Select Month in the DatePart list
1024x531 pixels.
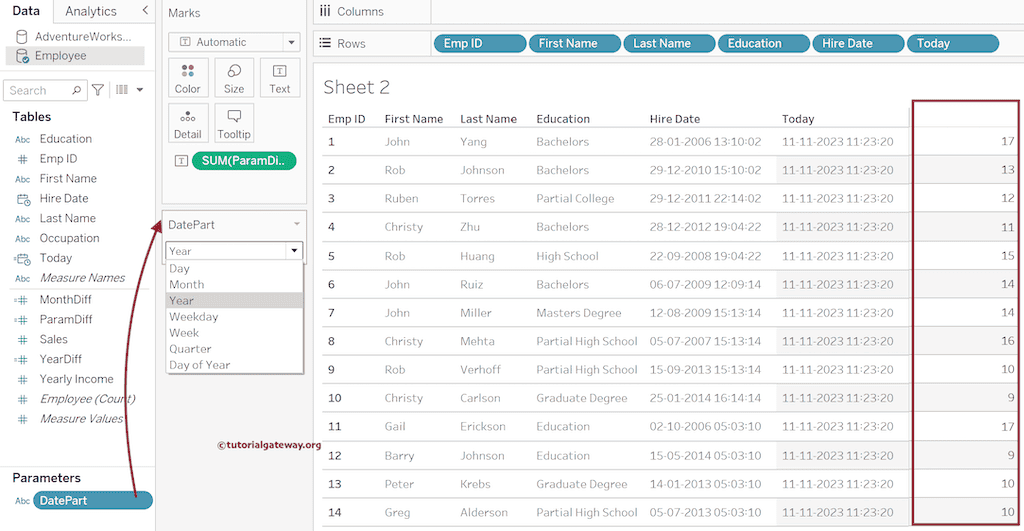187,284
